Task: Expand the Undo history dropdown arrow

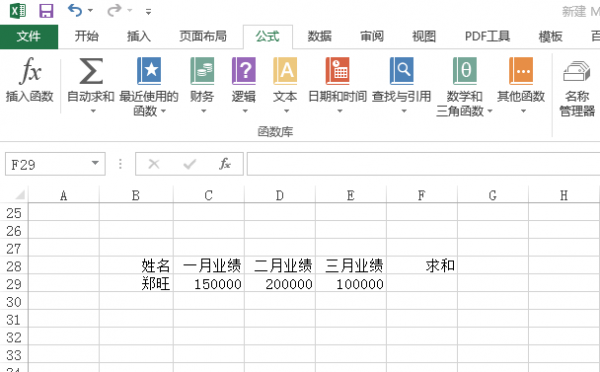Action: [x=90, y=11]
